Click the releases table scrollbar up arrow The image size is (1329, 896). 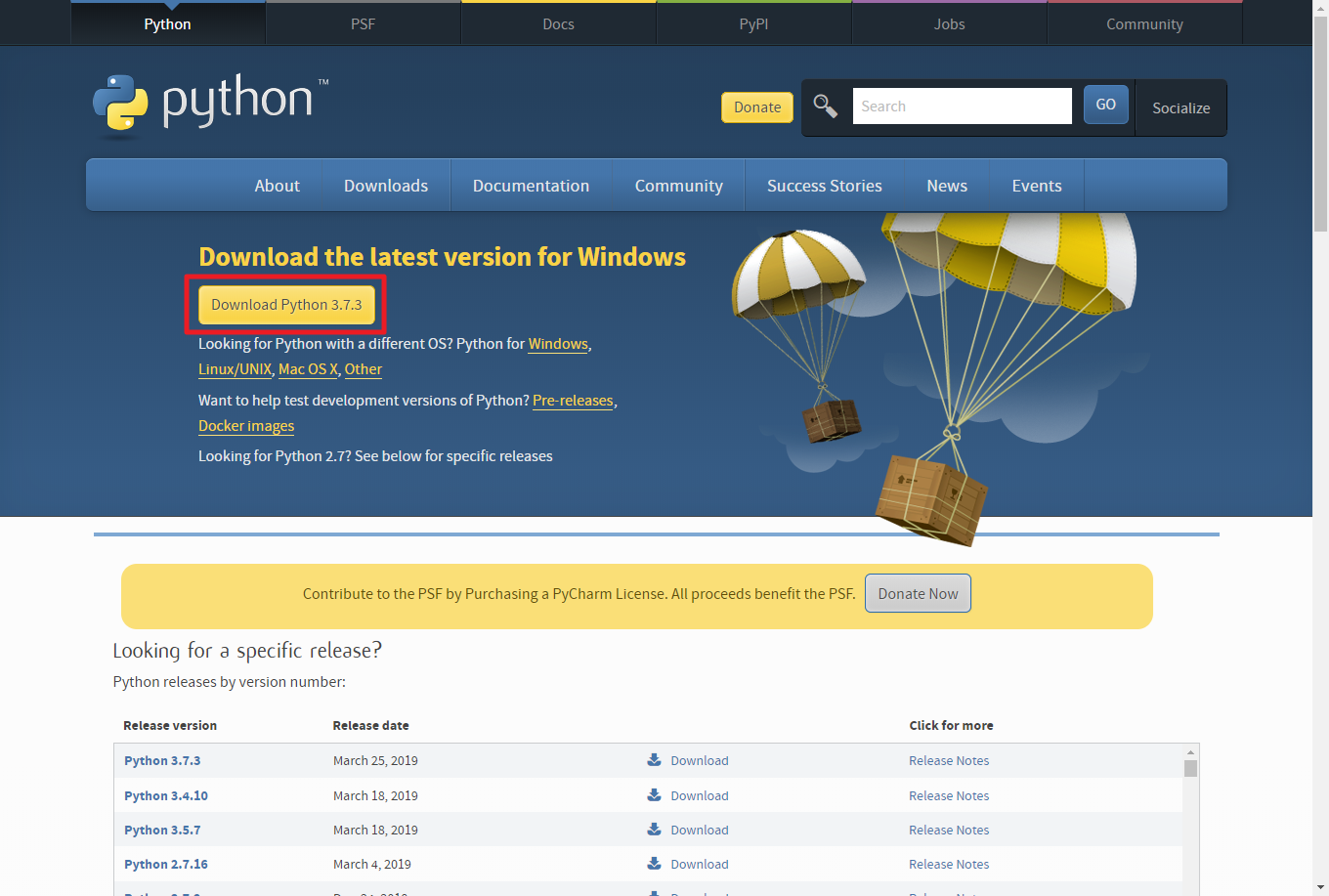click(x=1190, y=751)
